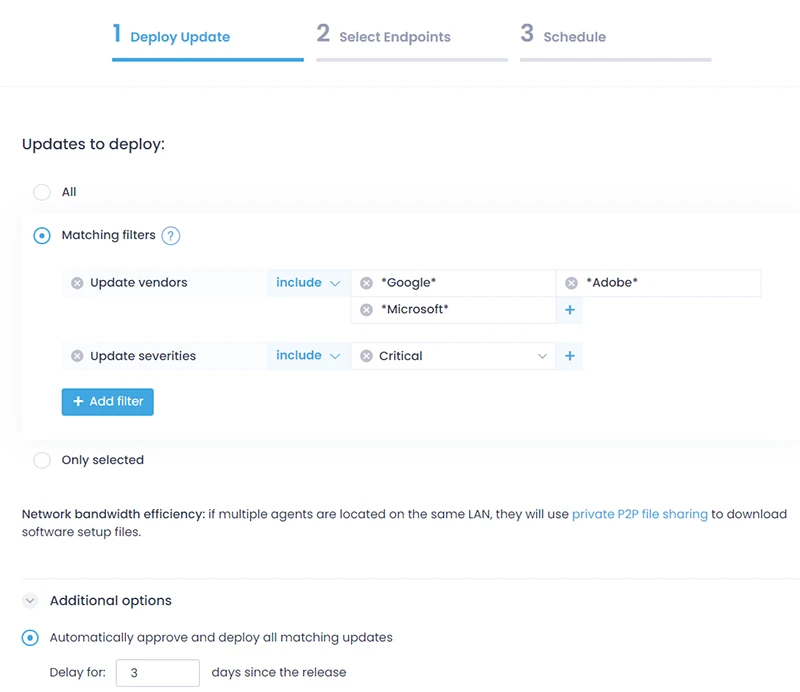Expand the Critical severity dropdown arrow

pyautogui.click(x=542, y=356)
